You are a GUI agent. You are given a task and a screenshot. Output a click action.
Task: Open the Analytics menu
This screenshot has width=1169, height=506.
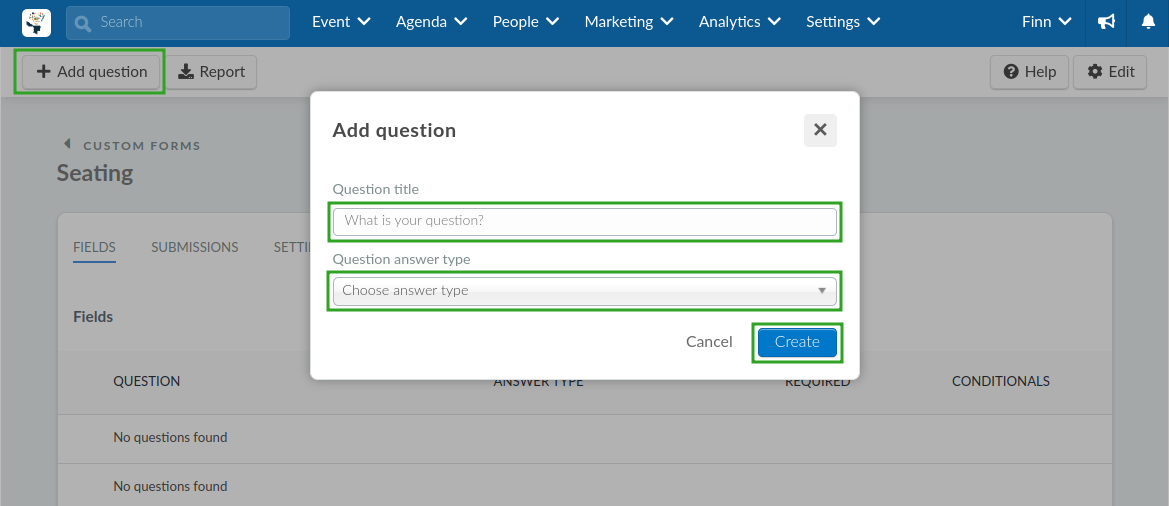pyautogui.click(x=740, y=22)
